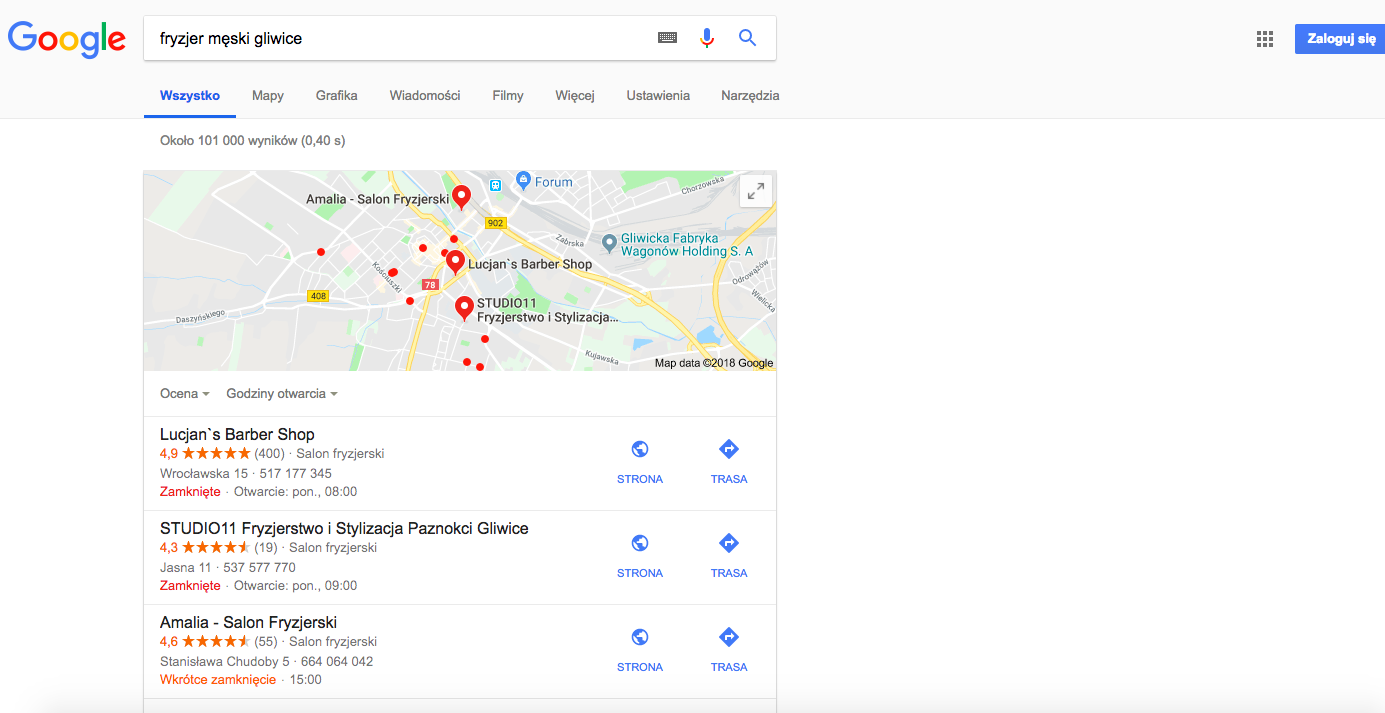The width and height of the screenshot is (1385, 713).
Task: Open the Ocena rating filter dropdown
Action: tap(185, 394)
